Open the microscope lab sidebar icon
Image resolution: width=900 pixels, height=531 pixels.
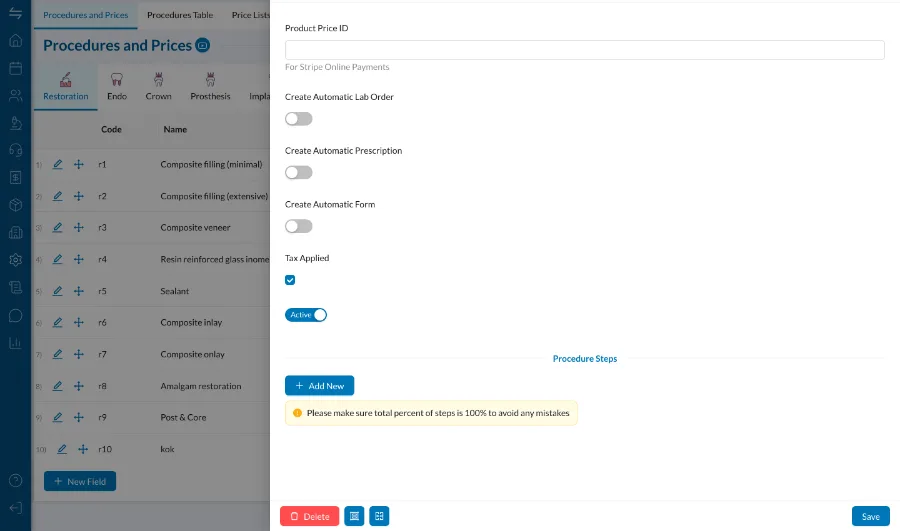(x=15, y=123)
